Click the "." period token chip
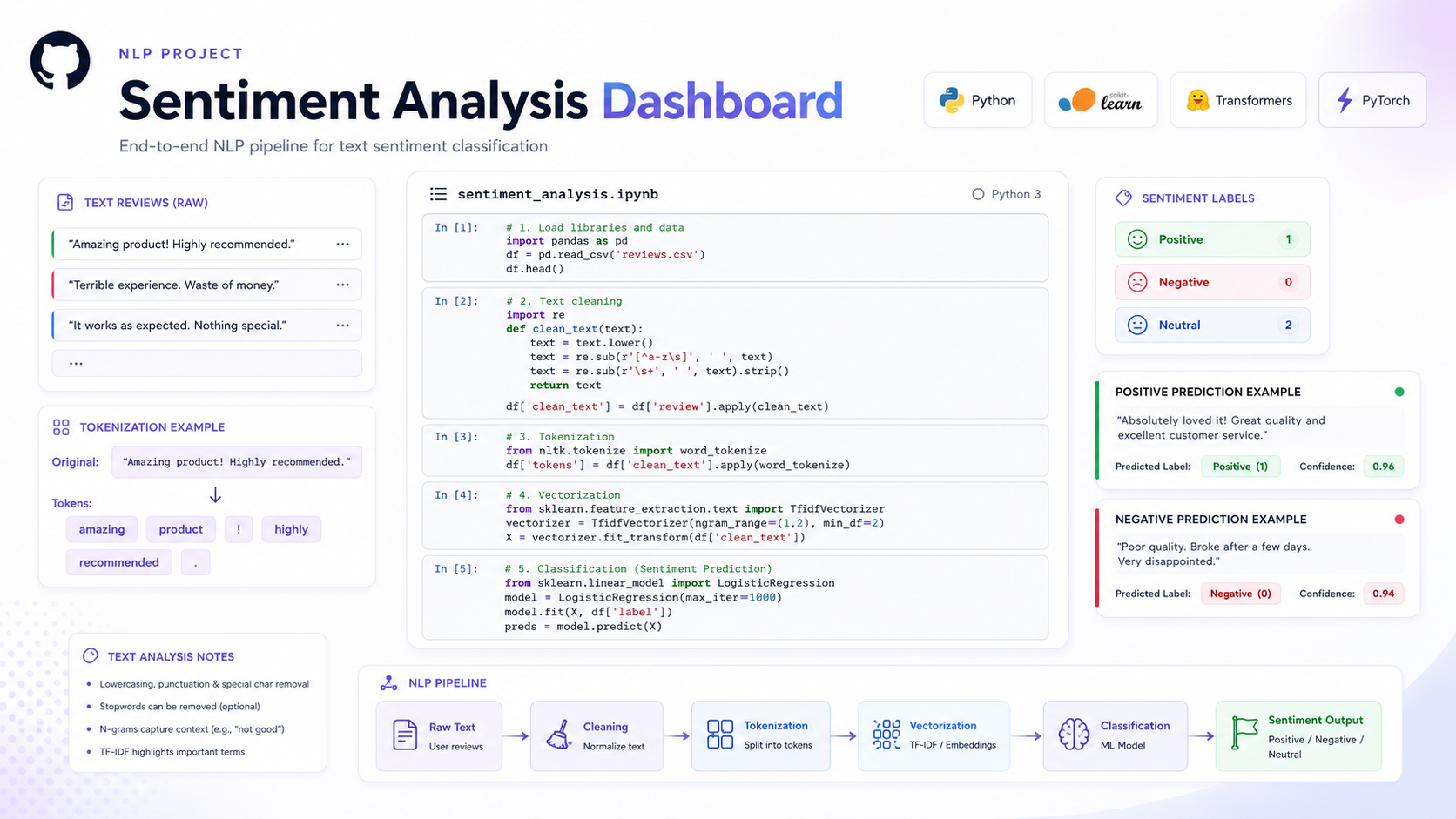The image size is (1456, 819). [x=196, y=562]
